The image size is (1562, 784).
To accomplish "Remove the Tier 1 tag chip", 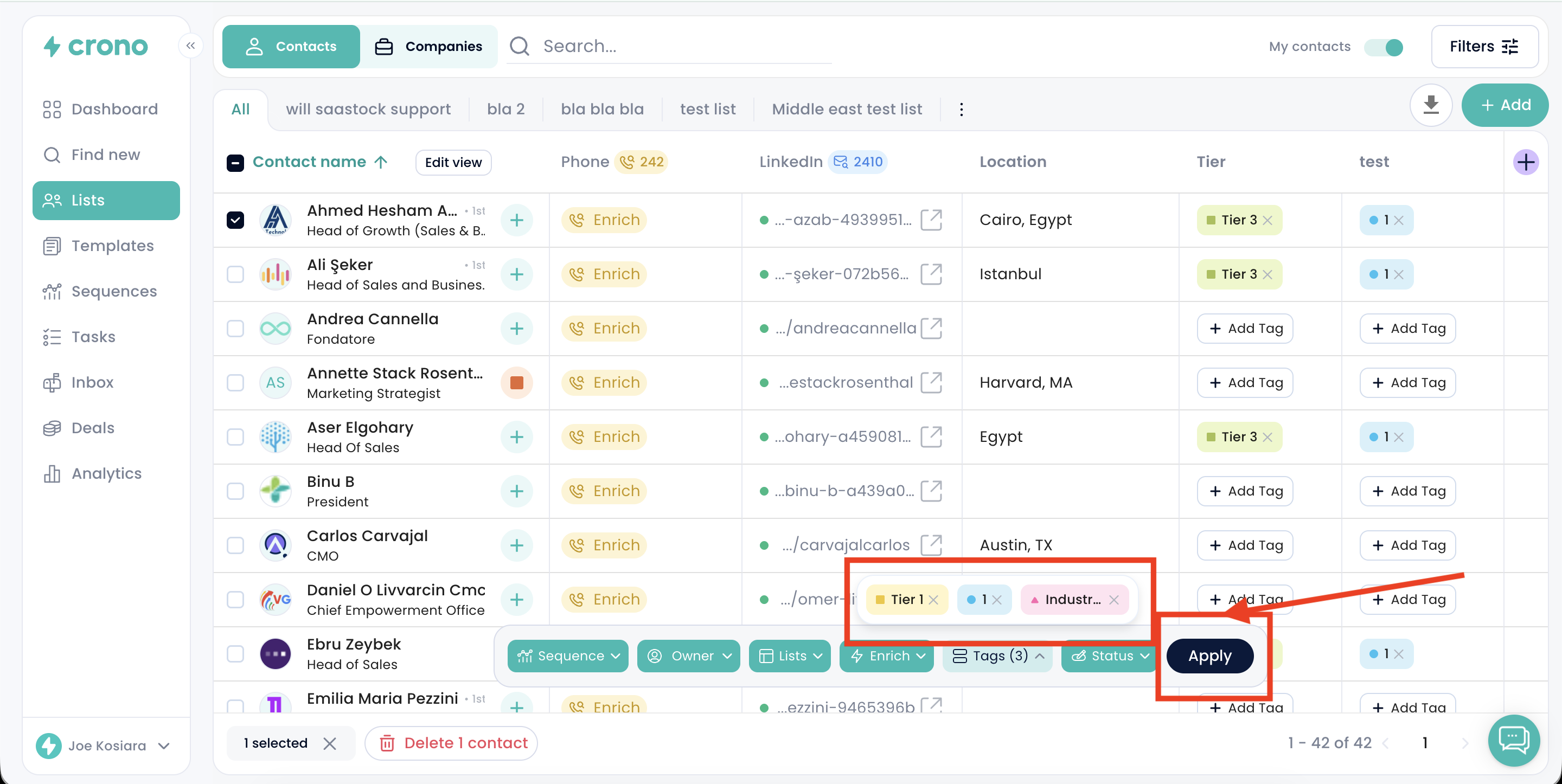I will (x=933, y=600).
